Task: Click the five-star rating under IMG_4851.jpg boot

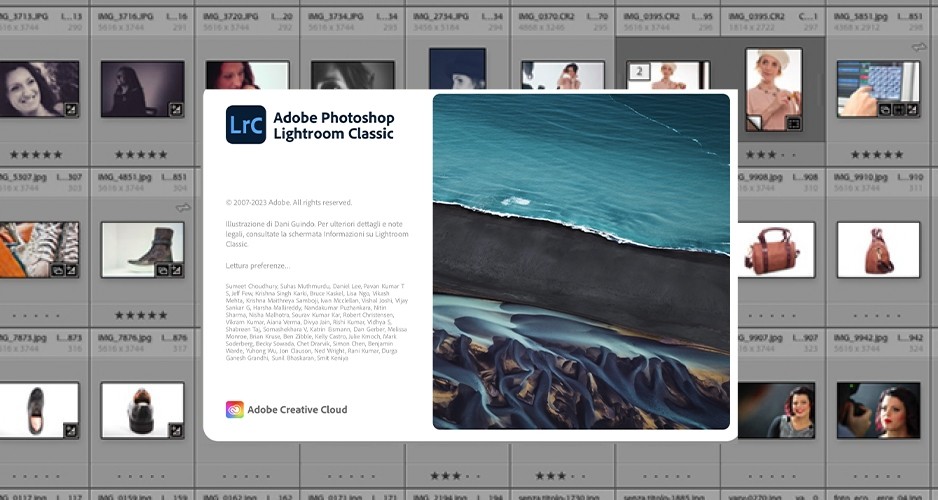Action: pyautogui.click(x=141, y=315)
